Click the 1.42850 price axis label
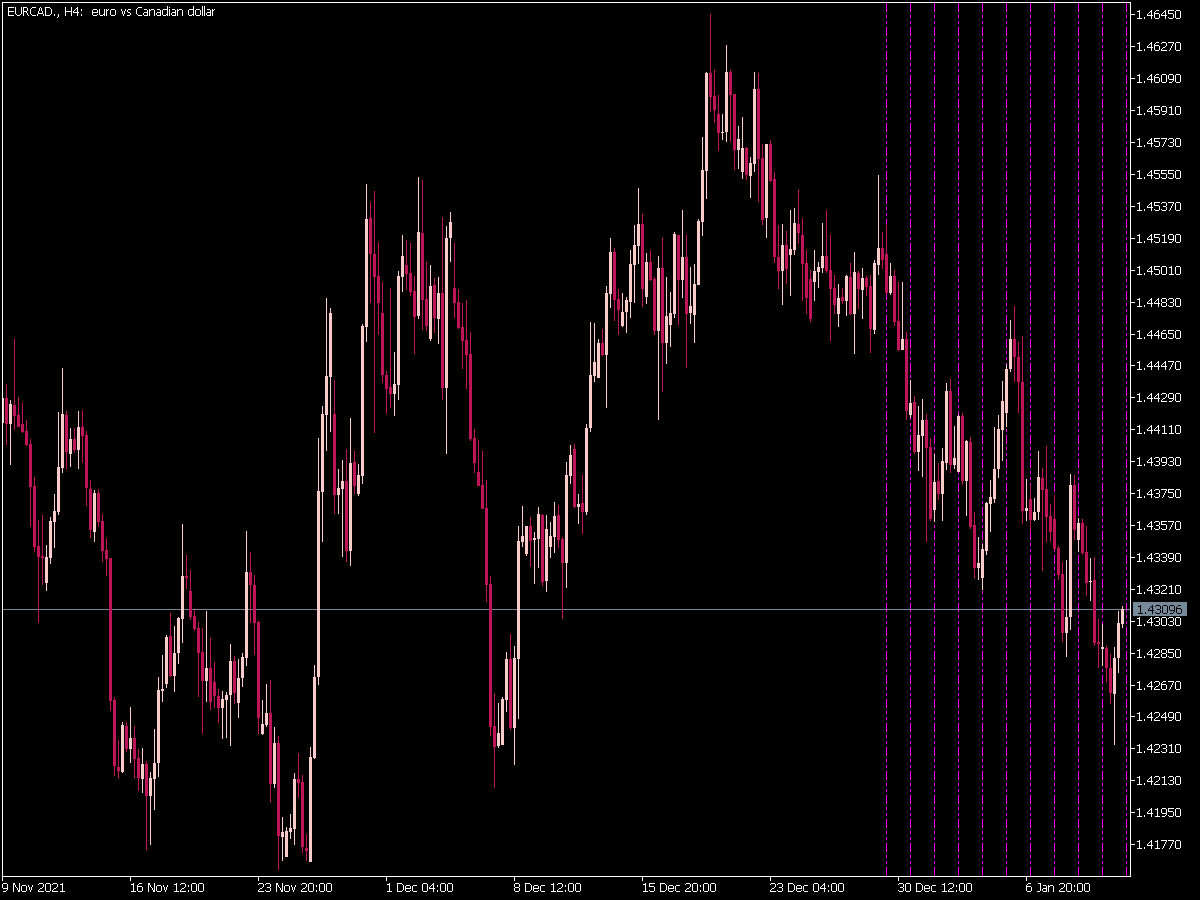This screenshot has width=1200, height=900. pos(1160,653)
